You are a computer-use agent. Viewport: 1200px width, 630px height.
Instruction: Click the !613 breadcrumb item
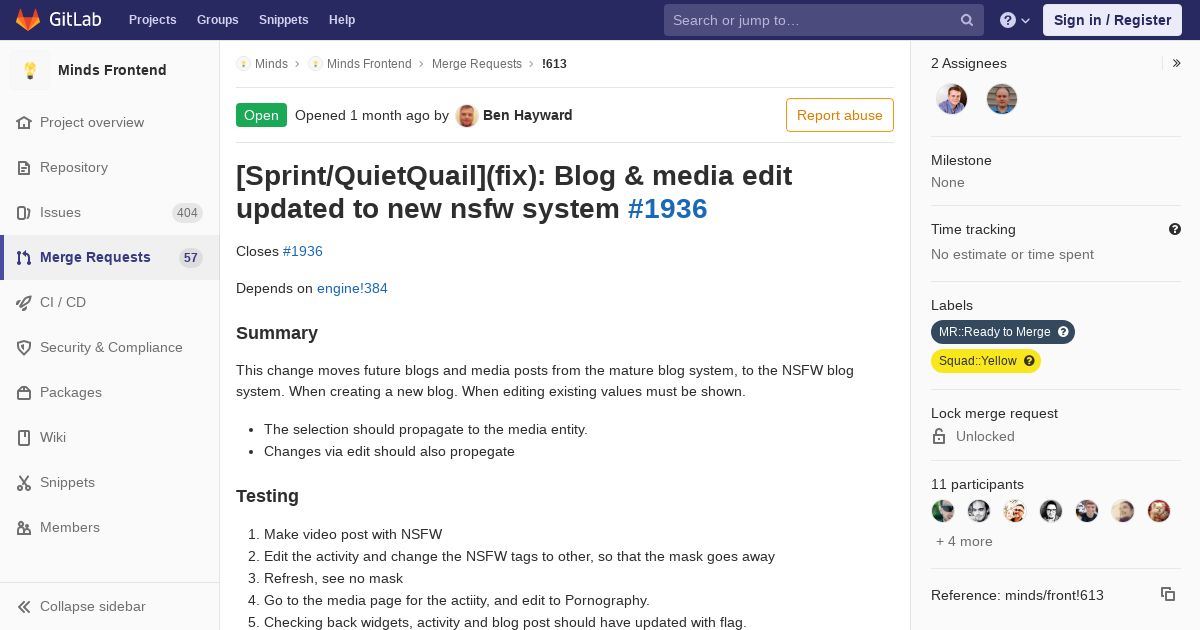point(554,64)
